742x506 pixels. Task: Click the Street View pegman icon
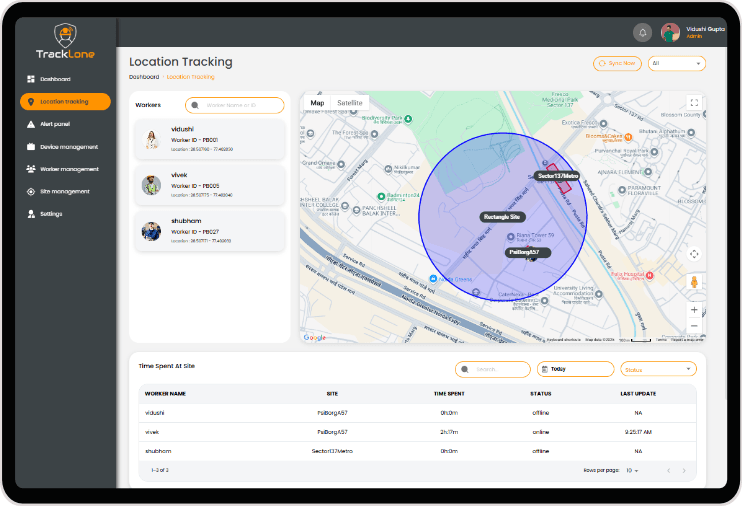(694, 282)
